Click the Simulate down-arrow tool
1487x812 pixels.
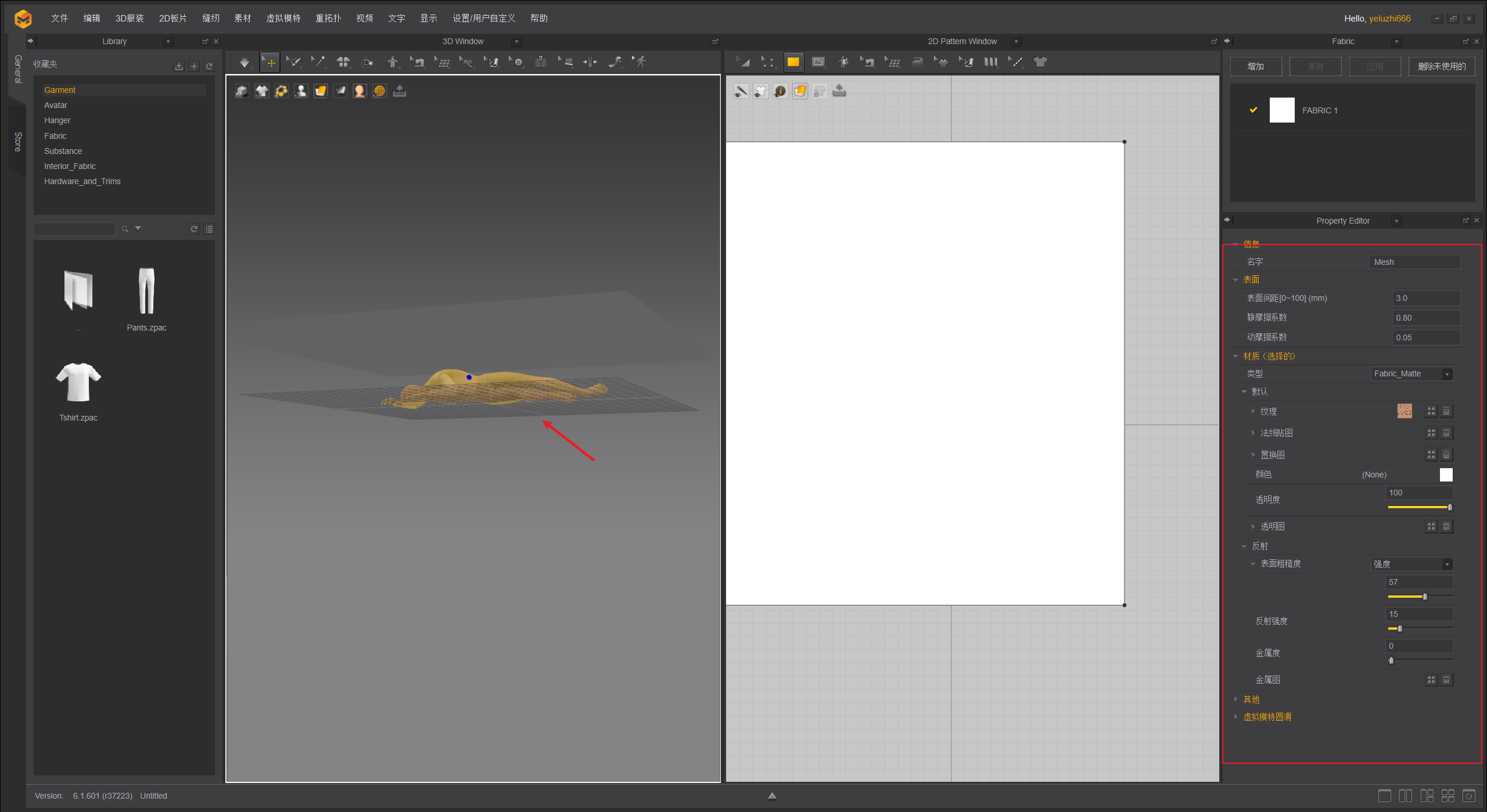point(244,62)
